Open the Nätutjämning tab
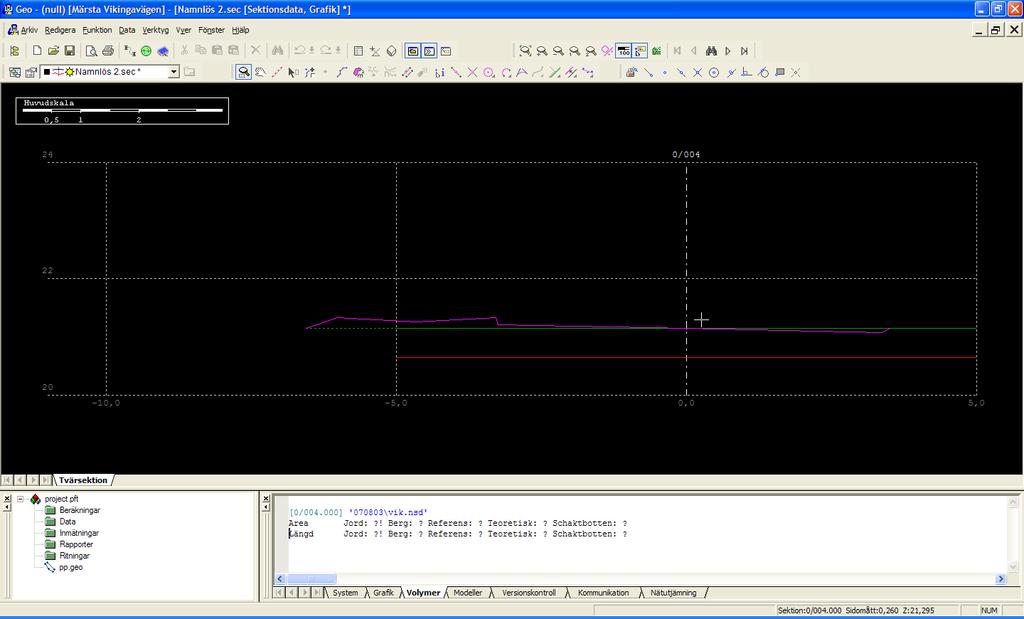Image resolution: width=1024 pixels, height=619 pixels. tap(673, 593)
